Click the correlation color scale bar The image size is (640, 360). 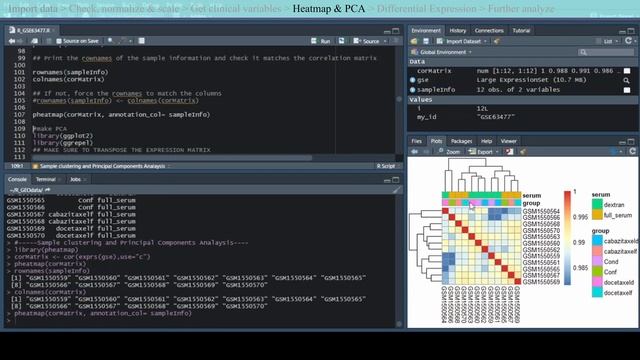pyautogui.click(x=567, y=238)
